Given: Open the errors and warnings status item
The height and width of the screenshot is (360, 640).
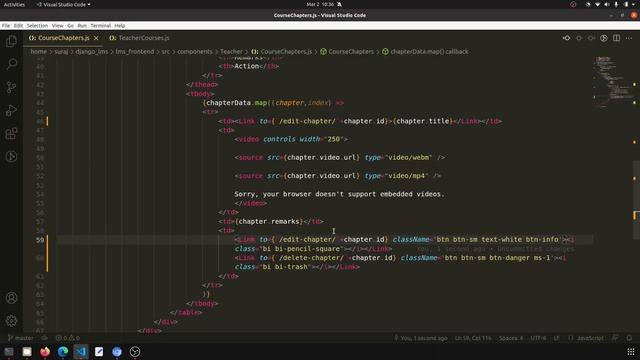Looking at the screenshot, I should pos(68,338).
